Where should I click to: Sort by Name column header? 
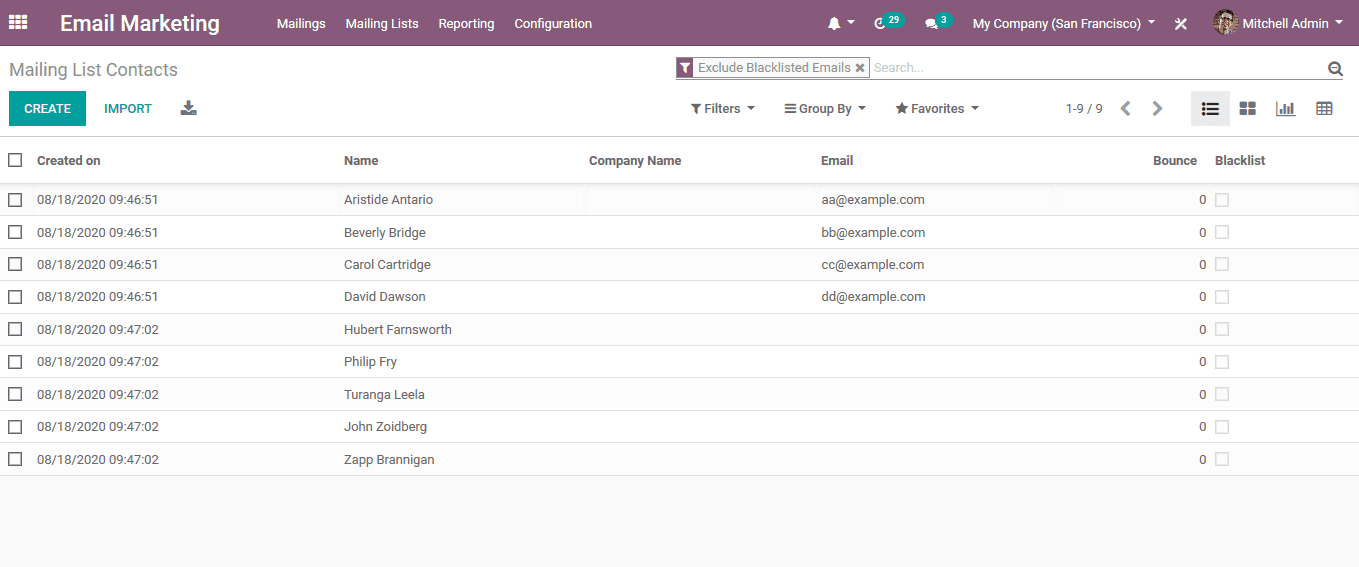click(x=361, y=160)
